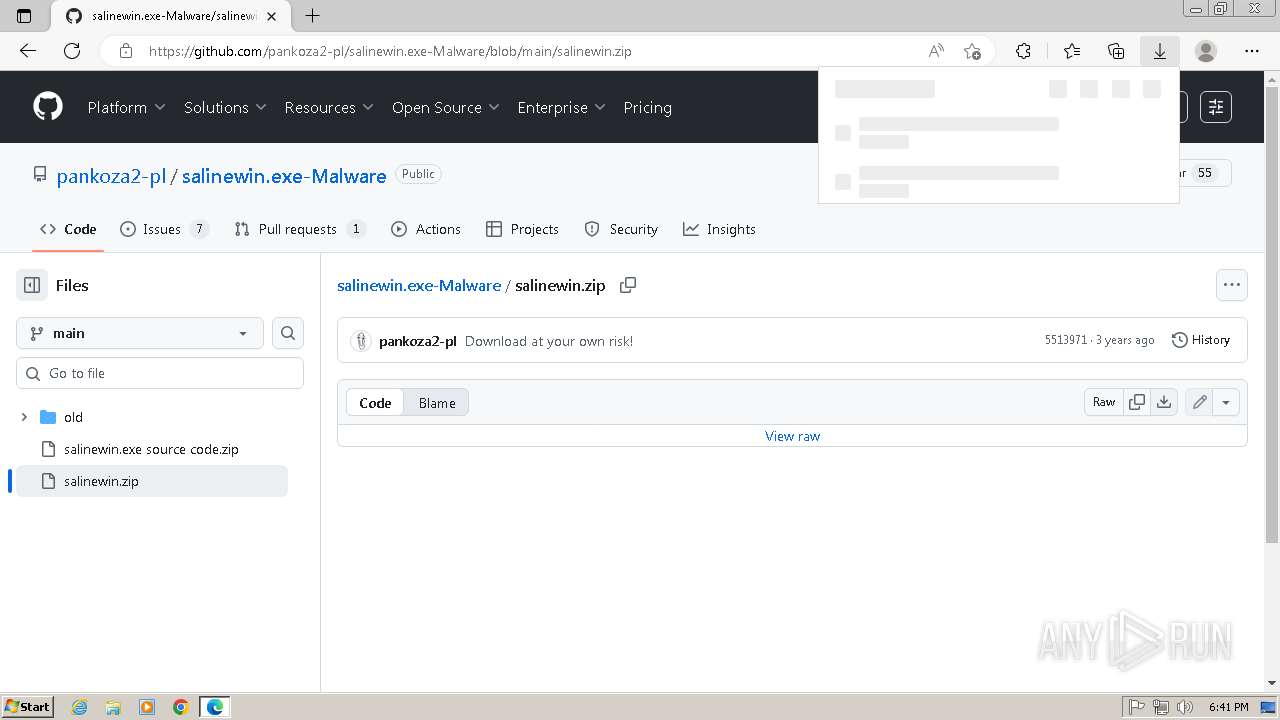This screenshot has width=1280, height=720.
Task: Switch to the Code repository tab
Action: (x=68, y=229)
